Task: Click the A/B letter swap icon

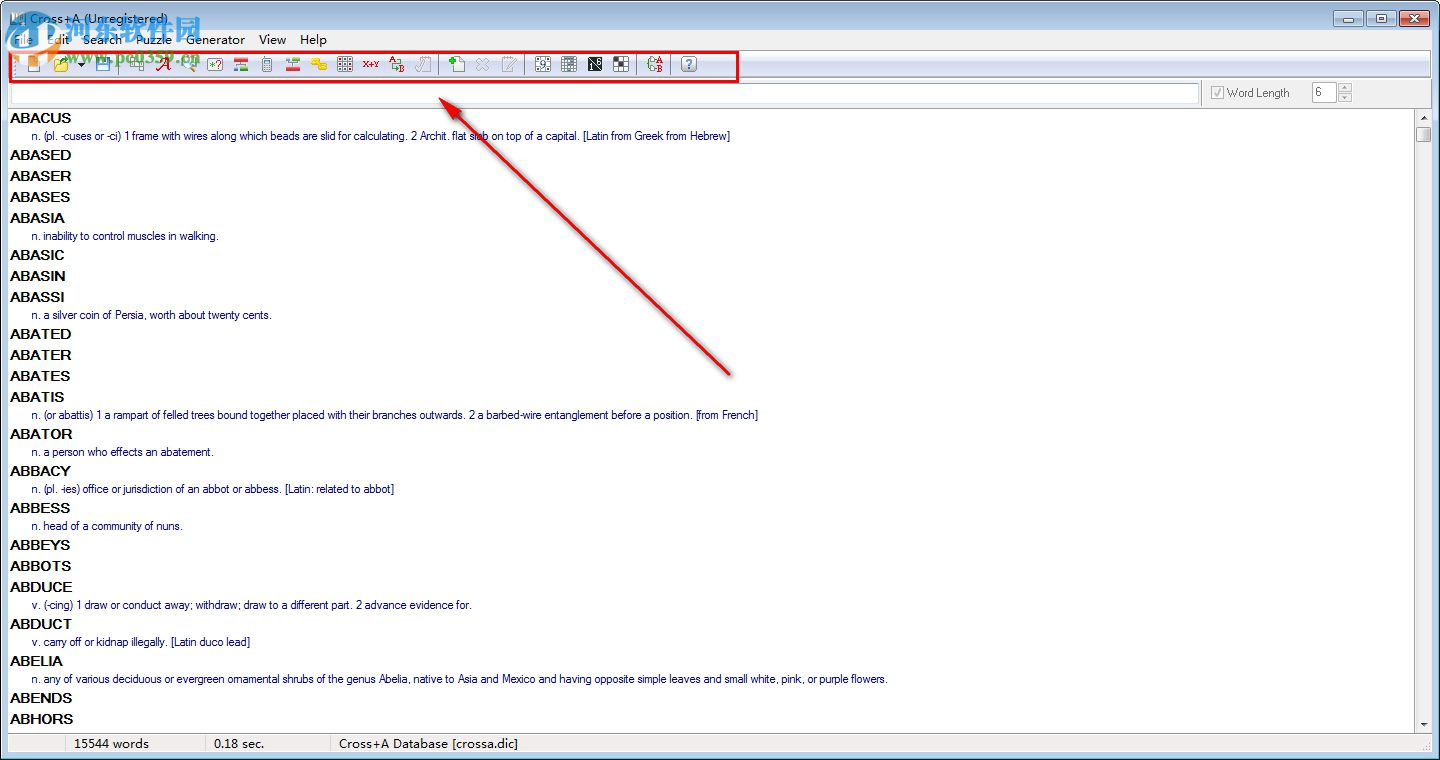Action: (655, 64)
